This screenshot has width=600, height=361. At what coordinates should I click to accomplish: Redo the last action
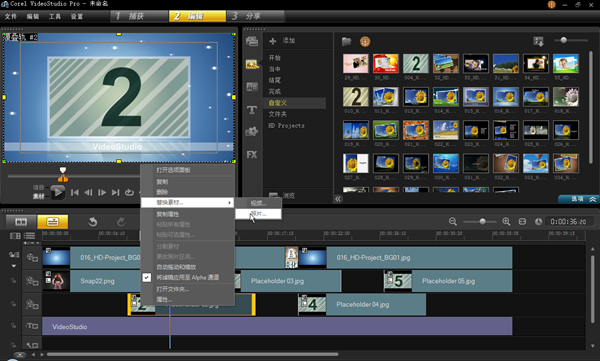click(121, 222)
